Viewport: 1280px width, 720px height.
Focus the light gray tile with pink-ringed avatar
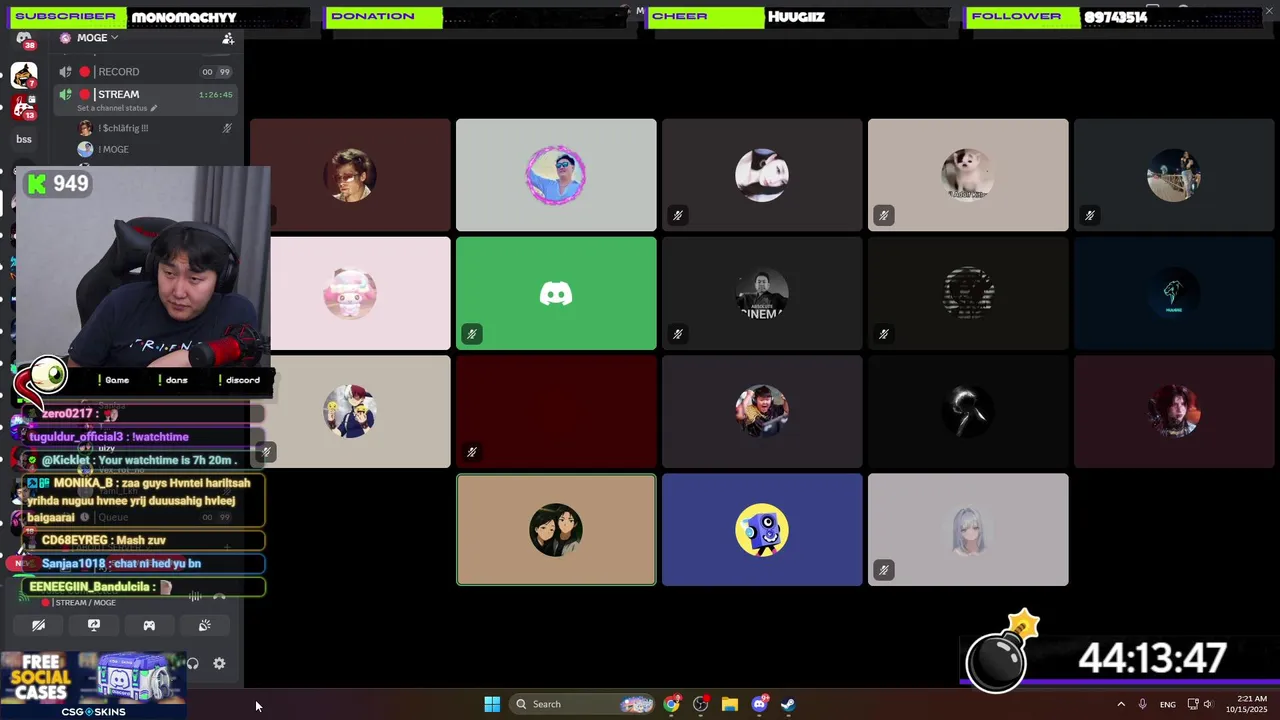pyautogui.click(x=556, y=175)
